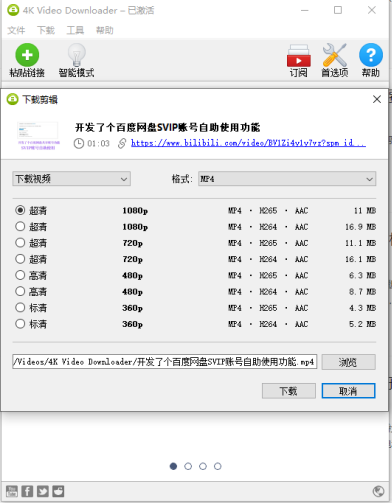Maximize the 4K Video Downloader window
The width and height of the screenshot is (392, 503).
(338, 10)
